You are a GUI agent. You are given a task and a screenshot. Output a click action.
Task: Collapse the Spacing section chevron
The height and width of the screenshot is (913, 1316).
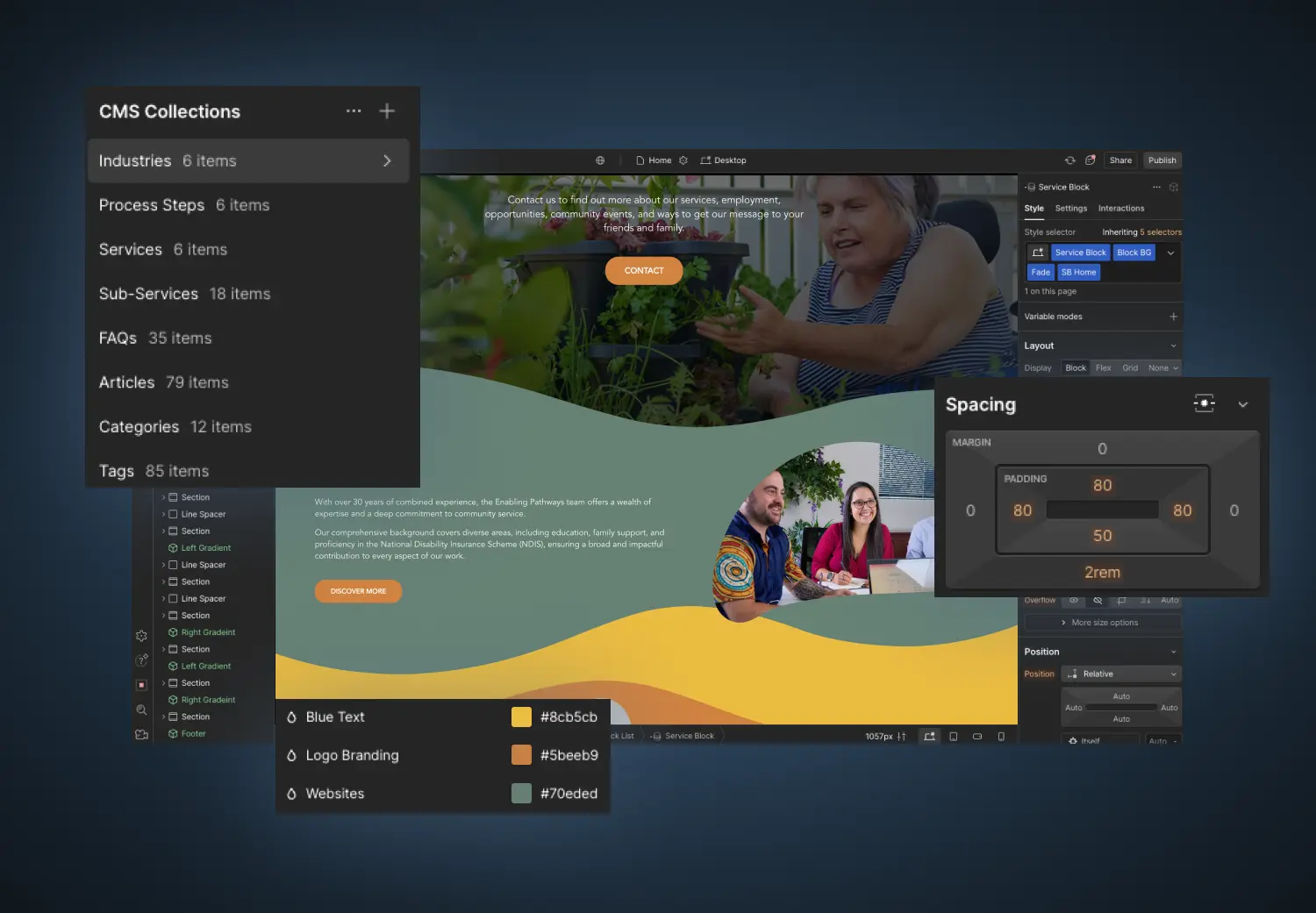click(1243, 404)
